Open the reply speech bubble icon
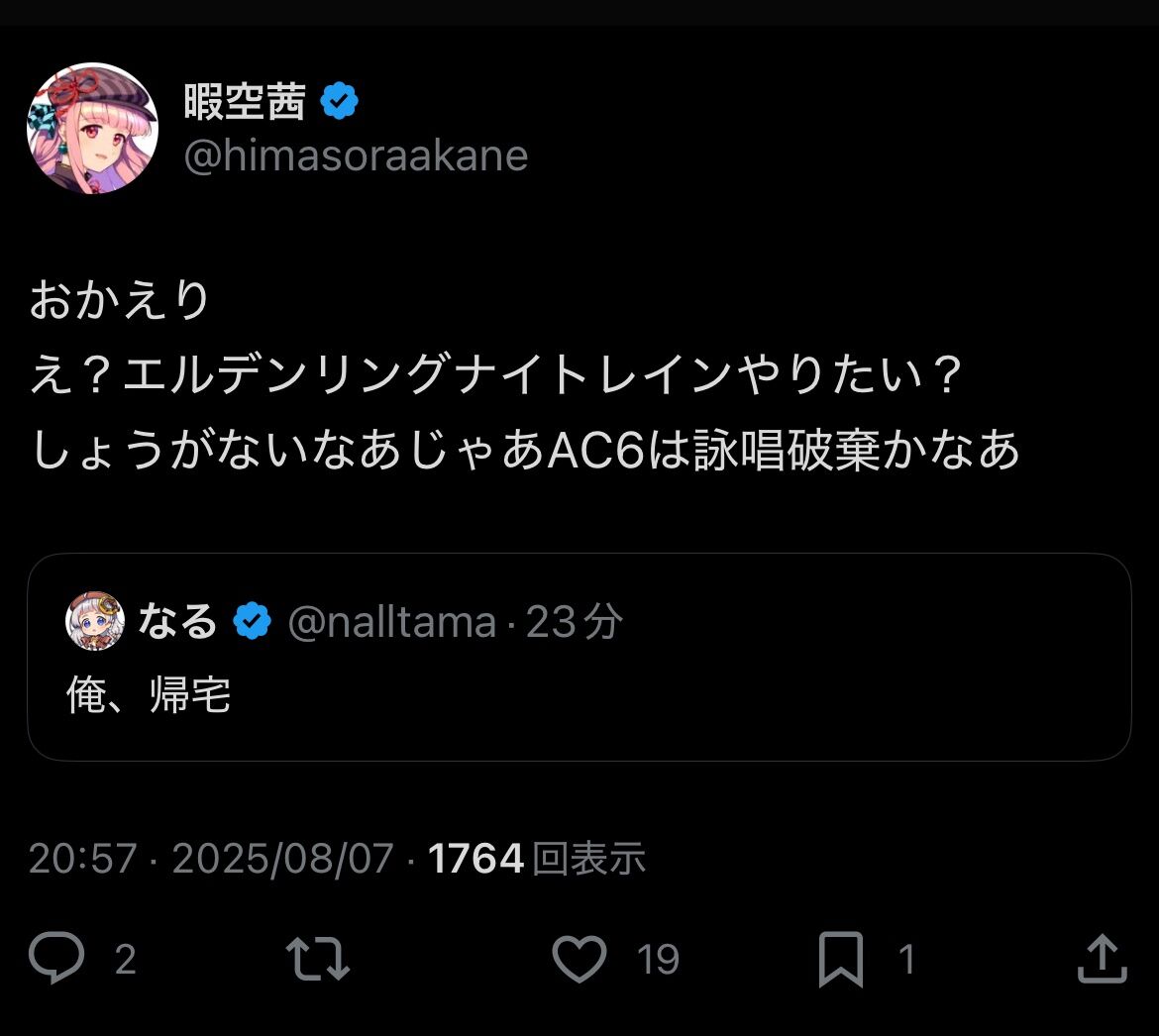1159x1036 pixels. pyautogui.click(x=56, y=959)
